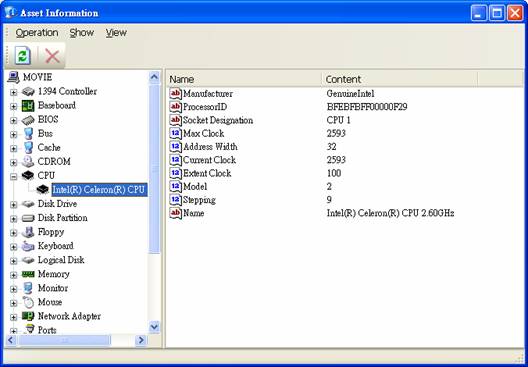Click tree scrollbar up arrow
The image size is (528, 367).
(x=154, y=77)
